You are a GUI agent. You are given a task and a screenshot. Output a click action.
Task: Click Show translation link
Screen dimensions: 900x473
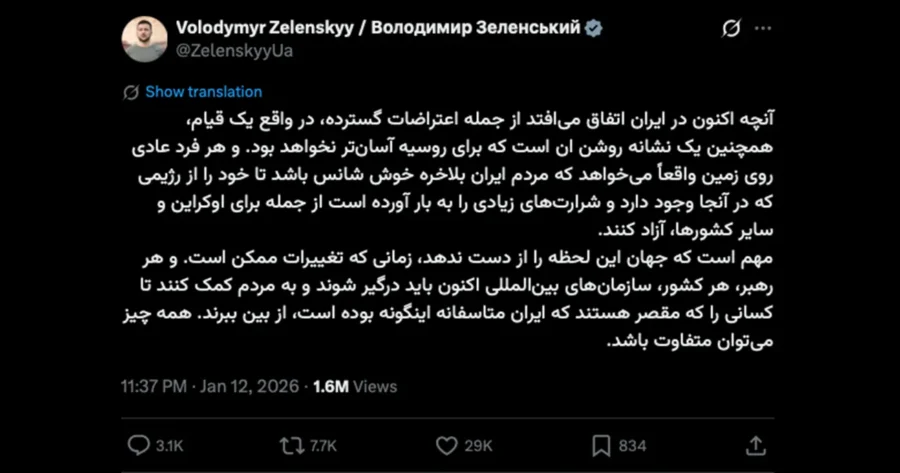click(204, 92)
